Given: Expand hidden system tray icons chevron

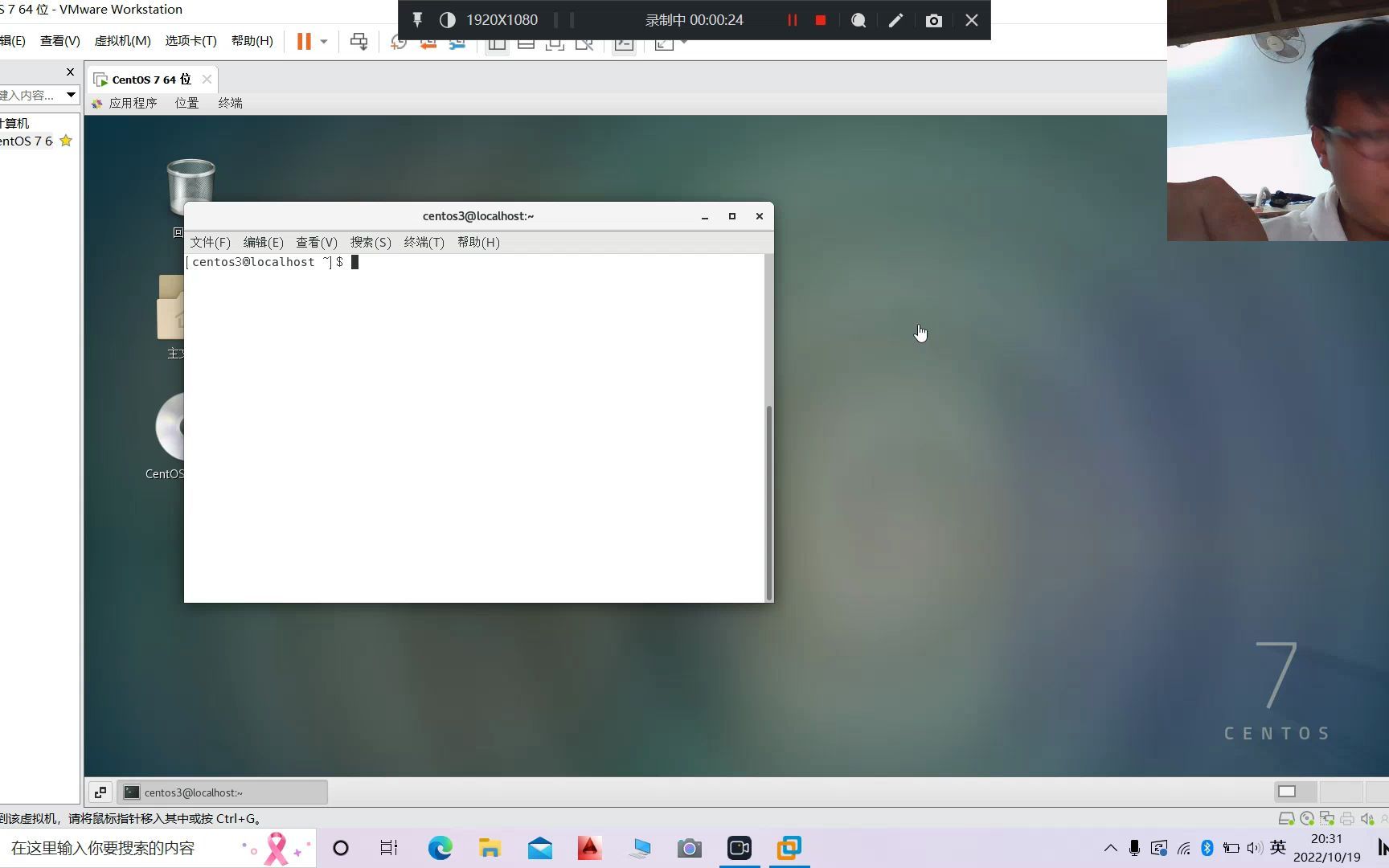Looking at the screenshot, I should (1110, 847).
